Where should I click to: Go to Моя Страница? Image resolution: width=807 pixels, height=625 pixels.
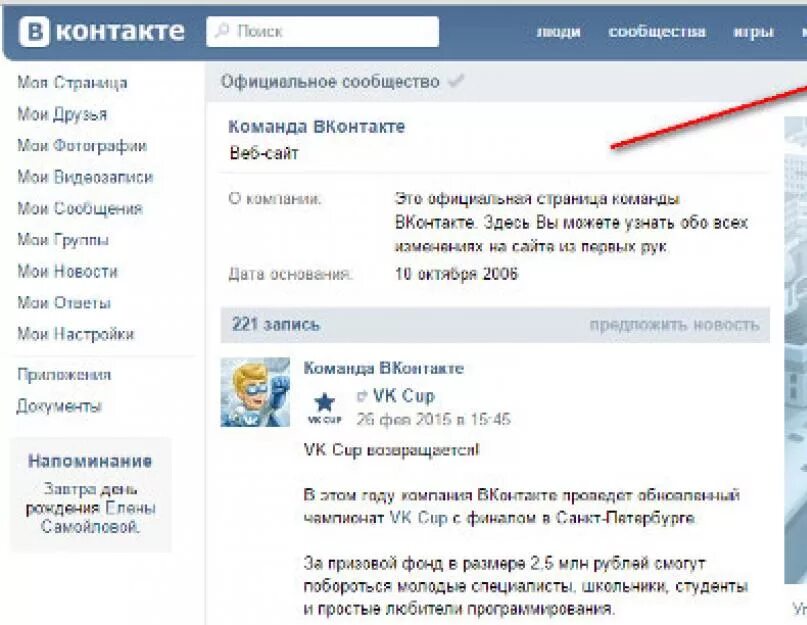(x=72, y=83)
